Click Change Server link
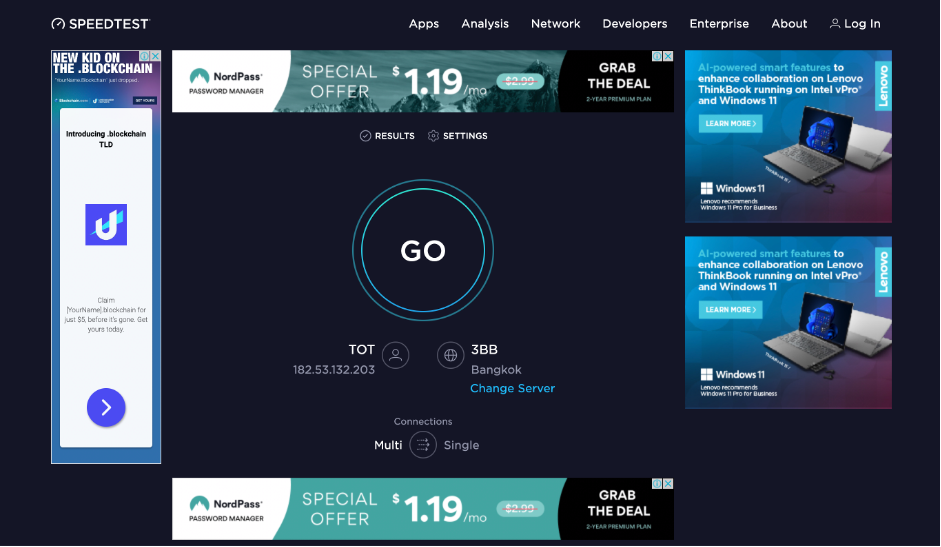 (x=513, y=388)
